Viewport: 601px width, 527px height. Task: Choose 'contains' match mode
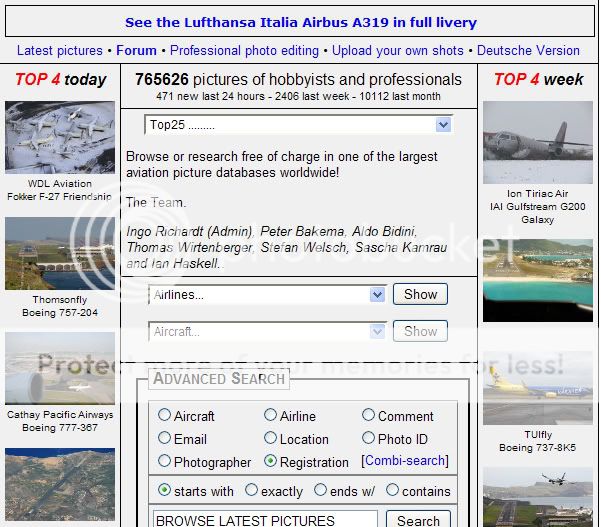pyautogui.click(x=392, y=489)
